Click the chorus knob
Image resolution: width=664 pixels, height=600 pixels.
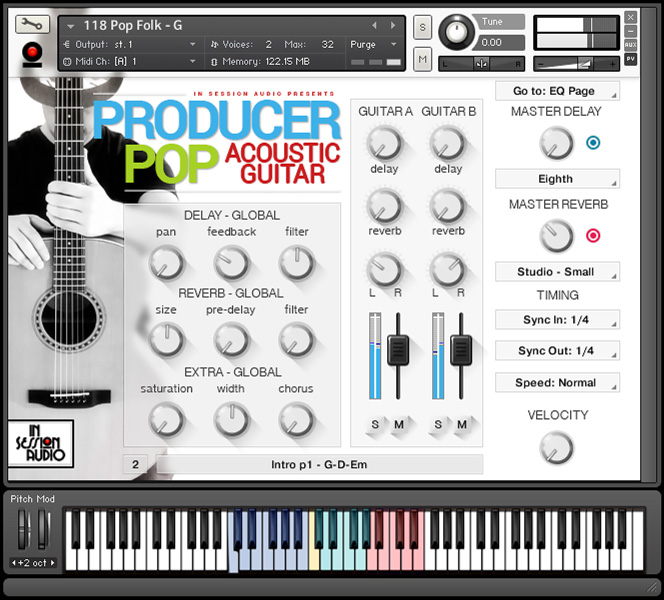(296, 420)
